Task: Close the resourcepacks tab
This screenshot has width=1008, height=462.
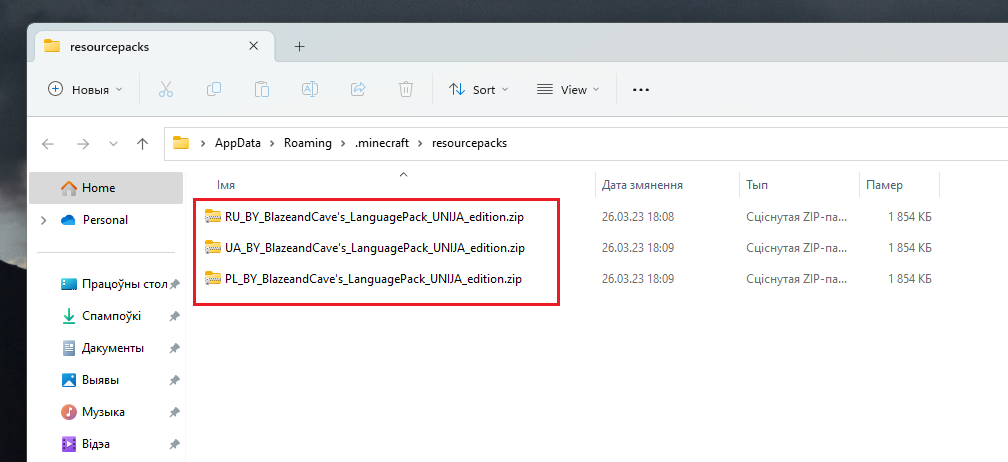Action: tap(253, 46)
